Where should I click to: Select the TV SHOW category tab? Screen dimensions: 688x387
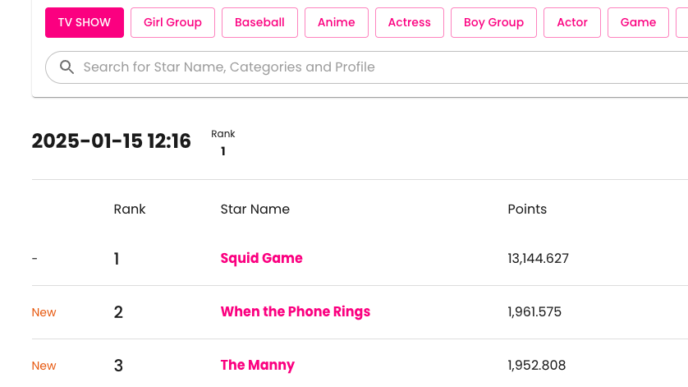84,22
